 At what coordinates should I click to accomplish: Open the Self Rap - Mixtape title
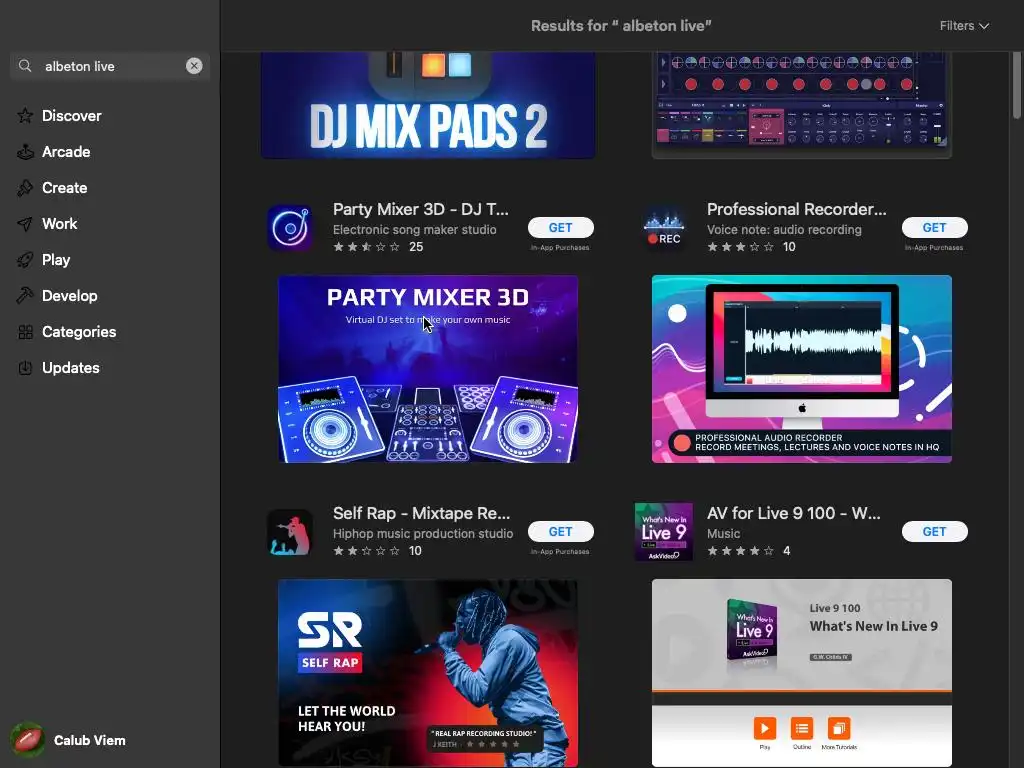coord(421,513)
